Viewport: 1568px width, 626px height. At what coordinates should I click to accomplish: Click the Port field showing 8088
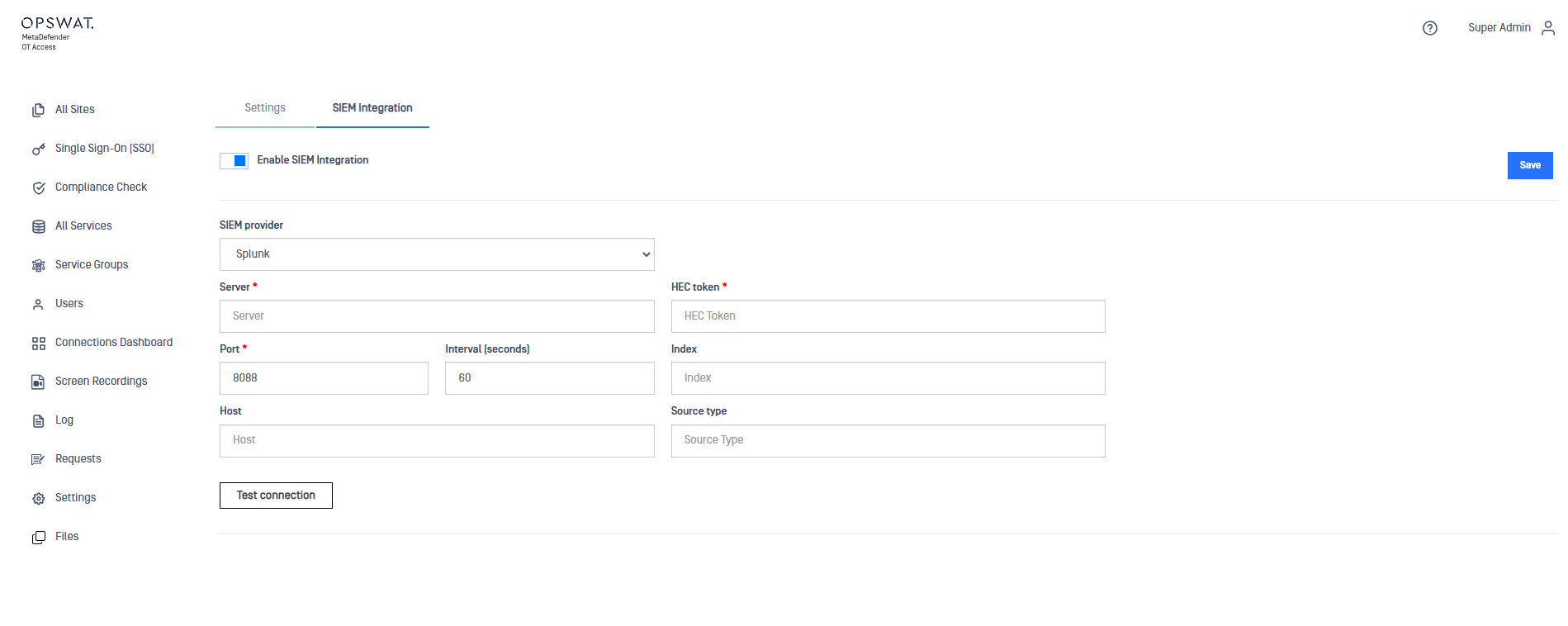pos(324,378)
